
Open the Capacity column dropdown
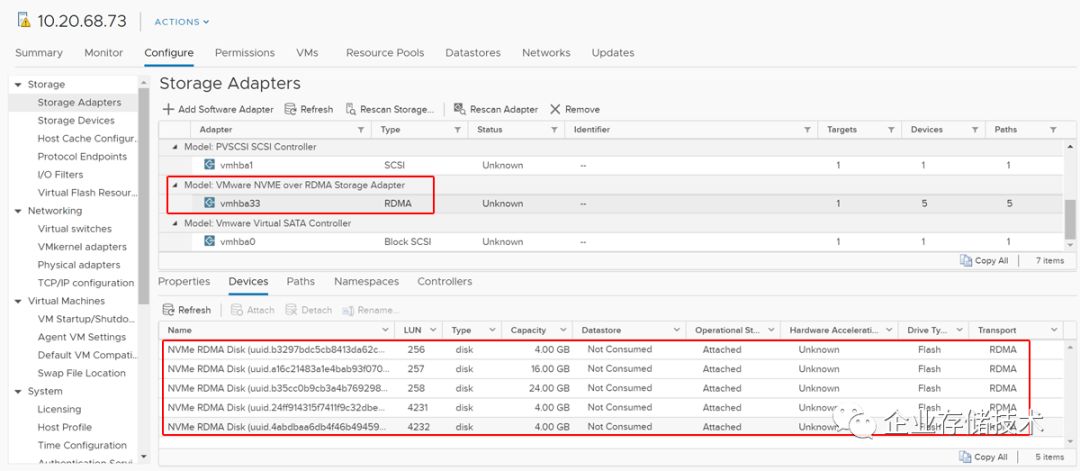[x=563, y=331]
